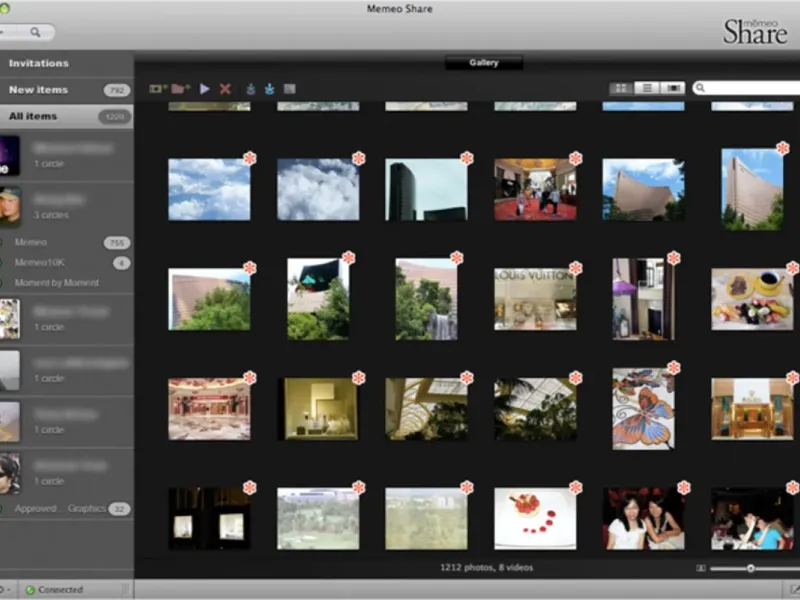Open the Memeo10K circle

[x=38, y=263]
